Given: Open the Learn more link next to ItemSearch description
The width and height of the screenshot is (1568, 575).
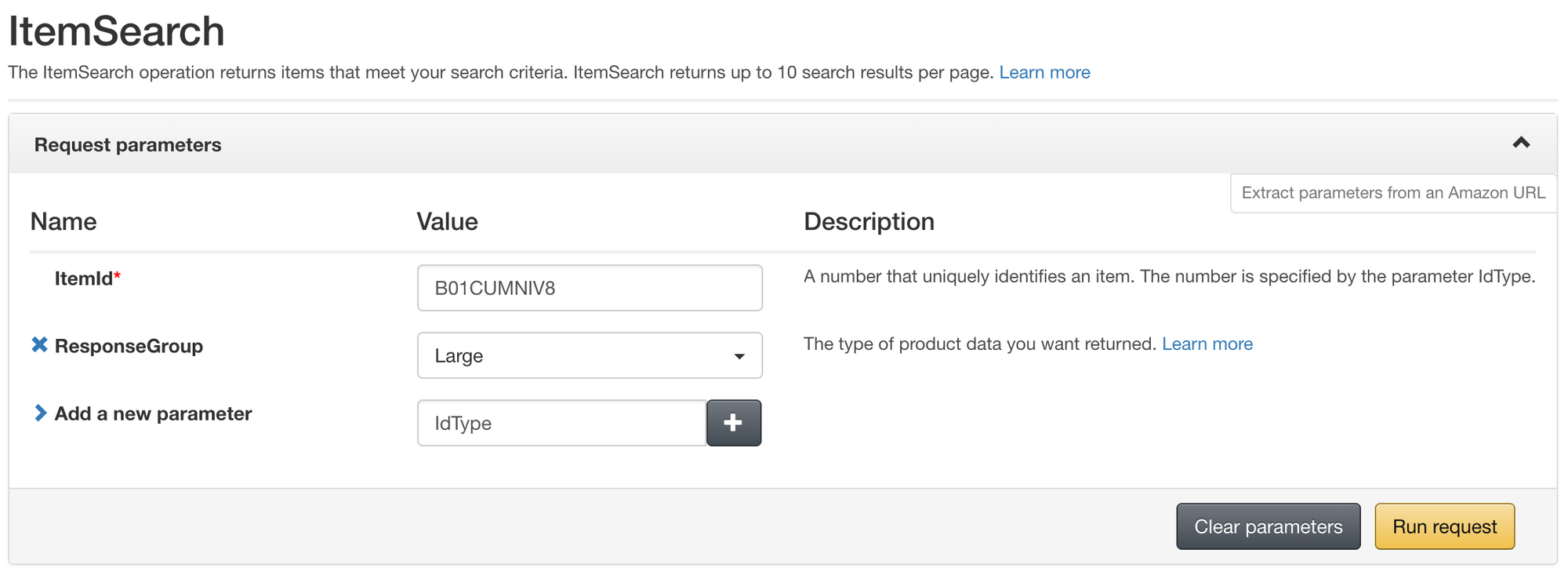Looking at the screenshot, I should click(1044, 72).
